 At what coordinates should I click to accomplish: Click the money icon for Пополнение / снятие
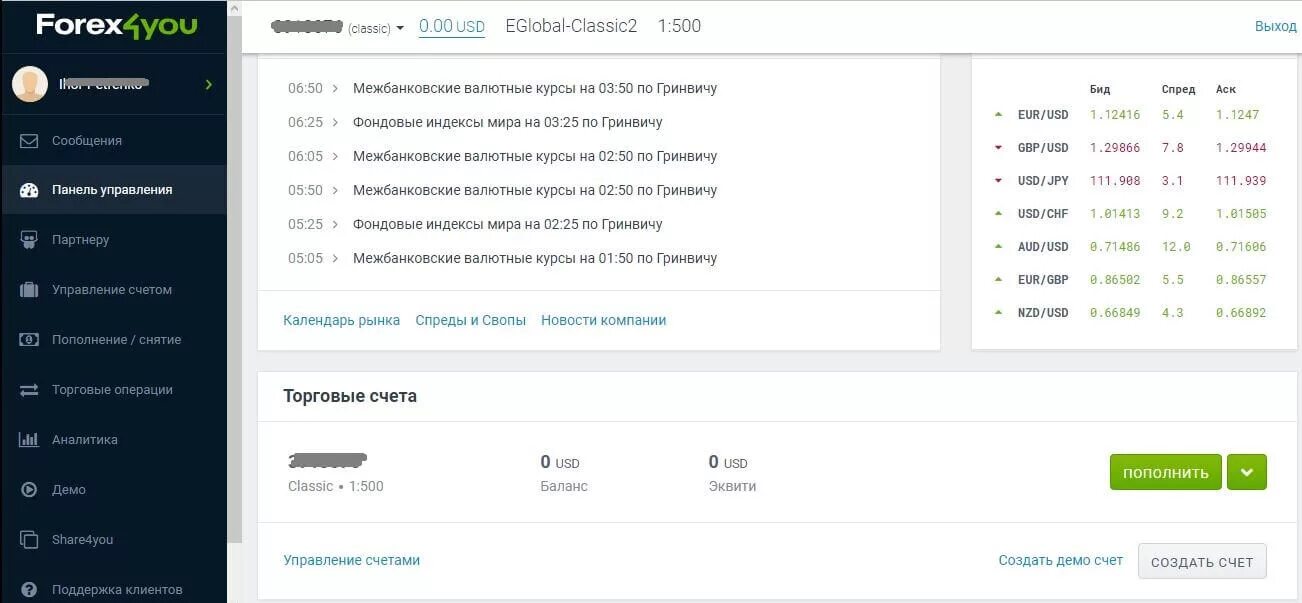pos(29,340)
